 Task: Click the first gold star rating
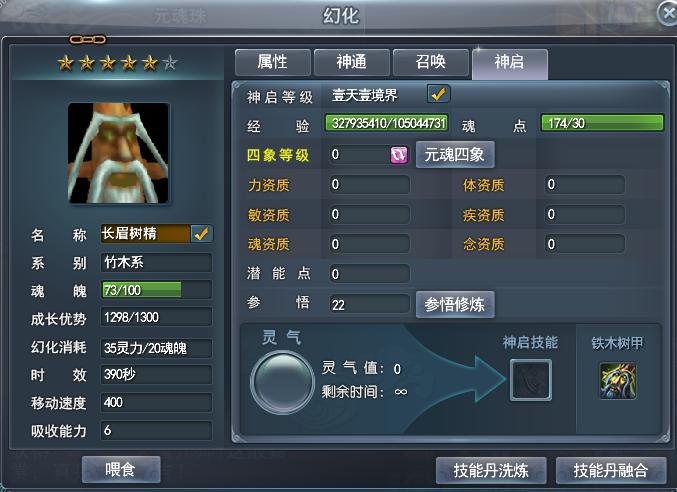coord(66,63)
